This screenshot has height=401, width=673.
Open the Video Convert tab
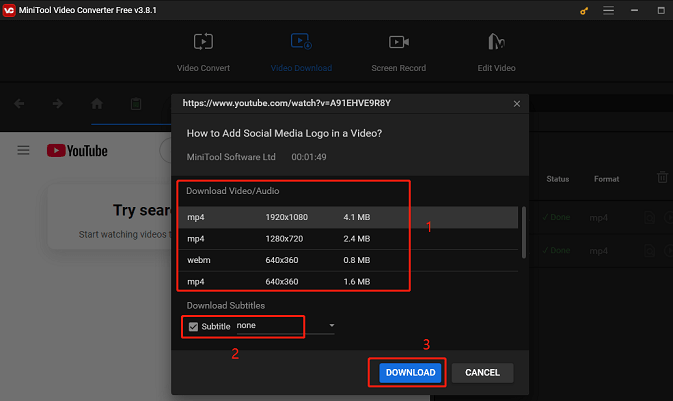[x=203, y=53]
